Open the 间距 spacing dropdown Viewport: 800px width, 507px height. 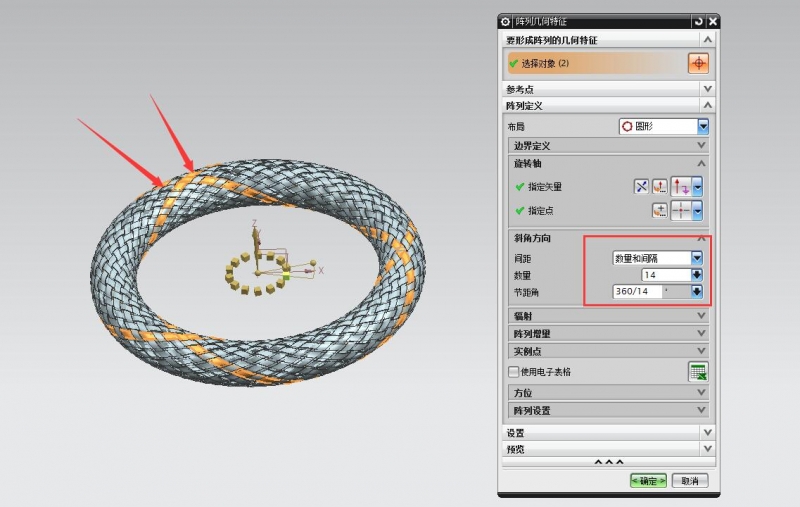coord(697,258)
